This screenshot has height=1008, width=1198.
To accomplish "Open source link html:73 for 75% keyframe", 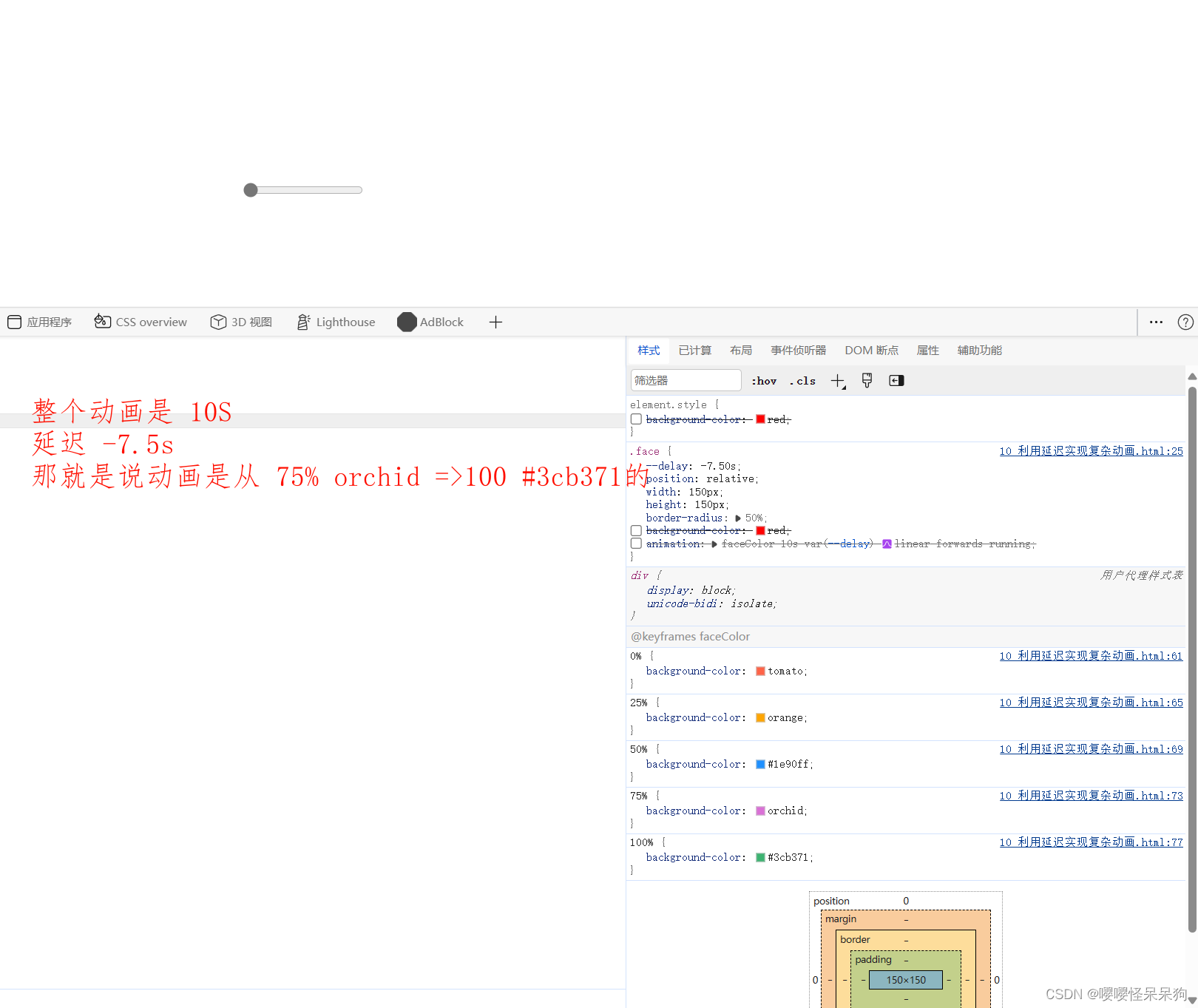I will (x=1091, y=796).
